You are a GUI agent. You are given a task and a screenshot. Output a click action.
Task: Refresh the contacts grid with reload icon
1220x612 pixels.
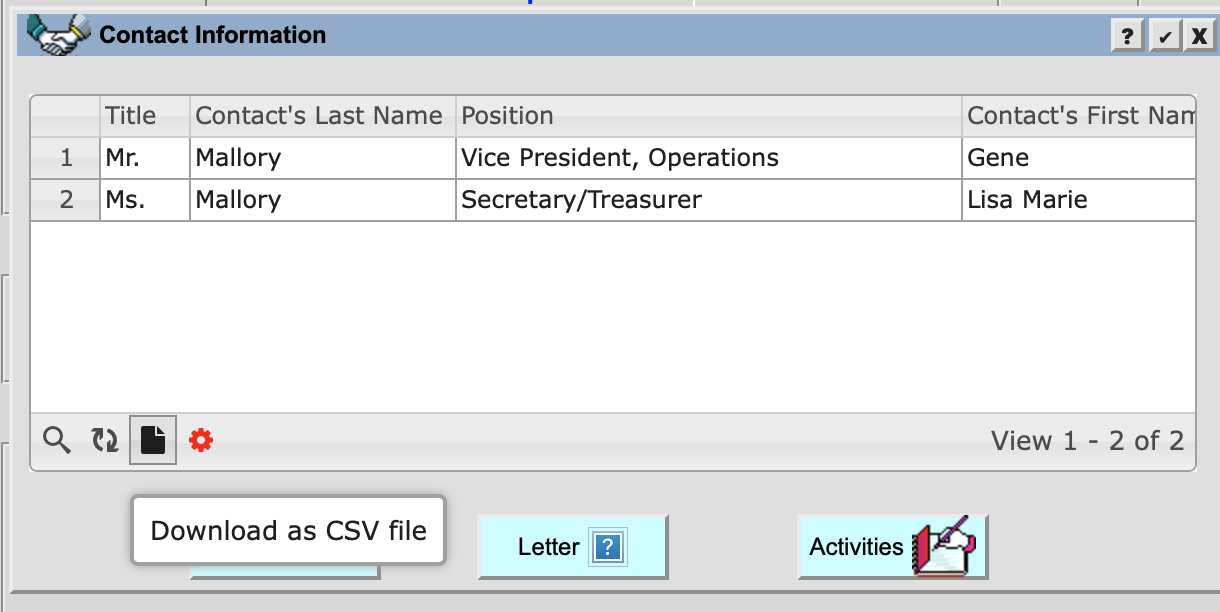[x=104, y=440]
